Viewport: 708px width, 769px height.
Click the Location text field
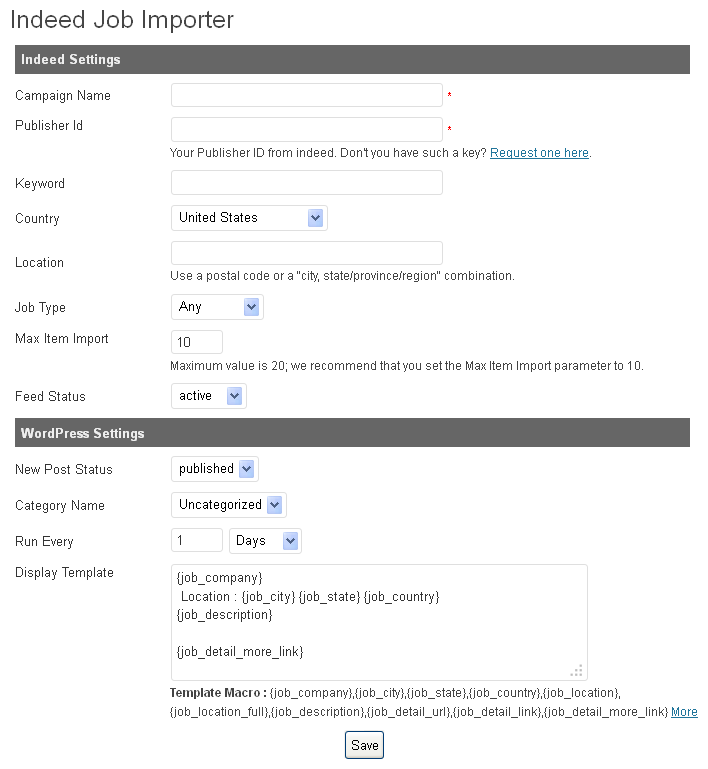coord(306,253)
